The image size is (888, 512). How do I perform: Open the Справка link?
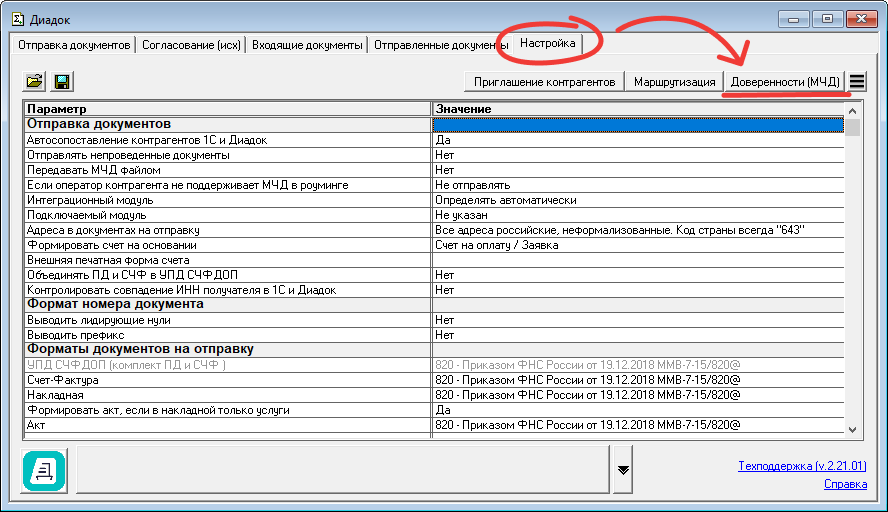(845, 484)
